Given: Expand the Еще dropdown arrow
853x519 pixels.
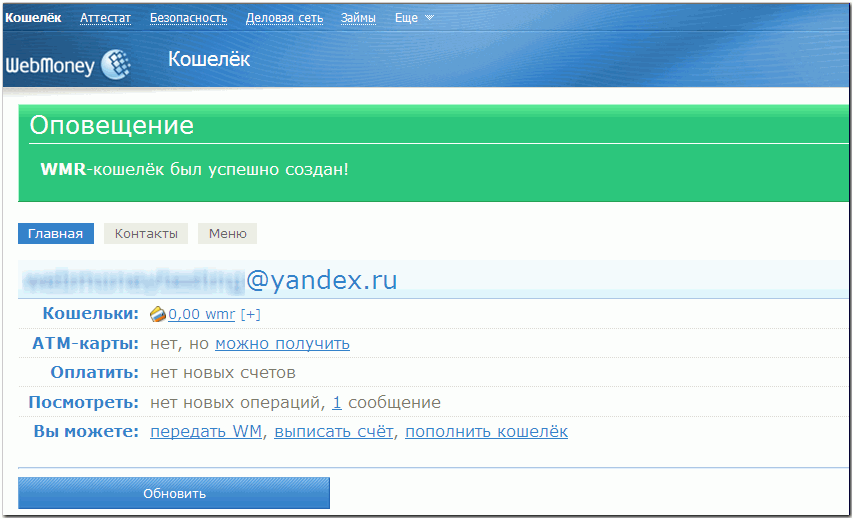Looking at the screenshot, I should tap(429, 18).
